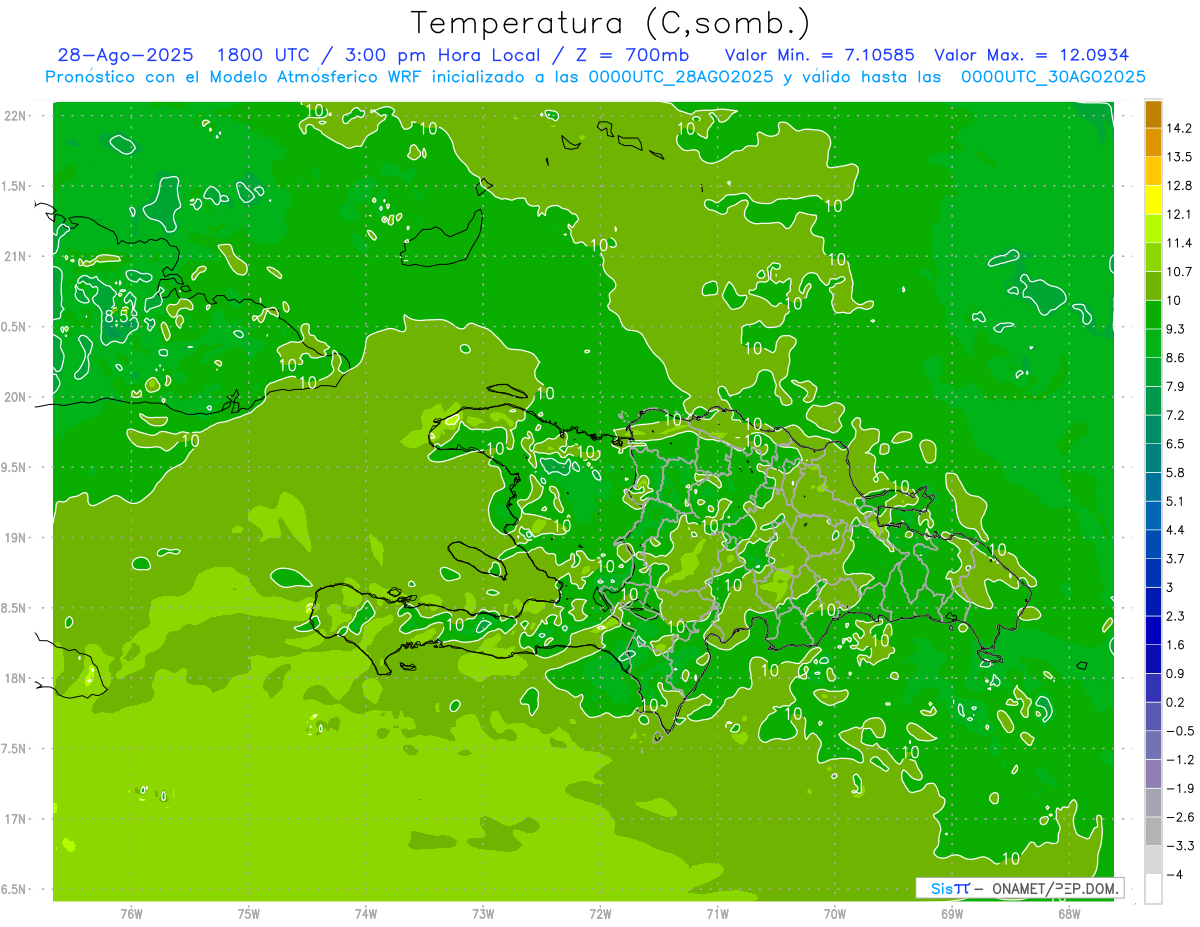Click the 7.2 label on the color scale
1200x927 pixels.
click(1178, 415)
